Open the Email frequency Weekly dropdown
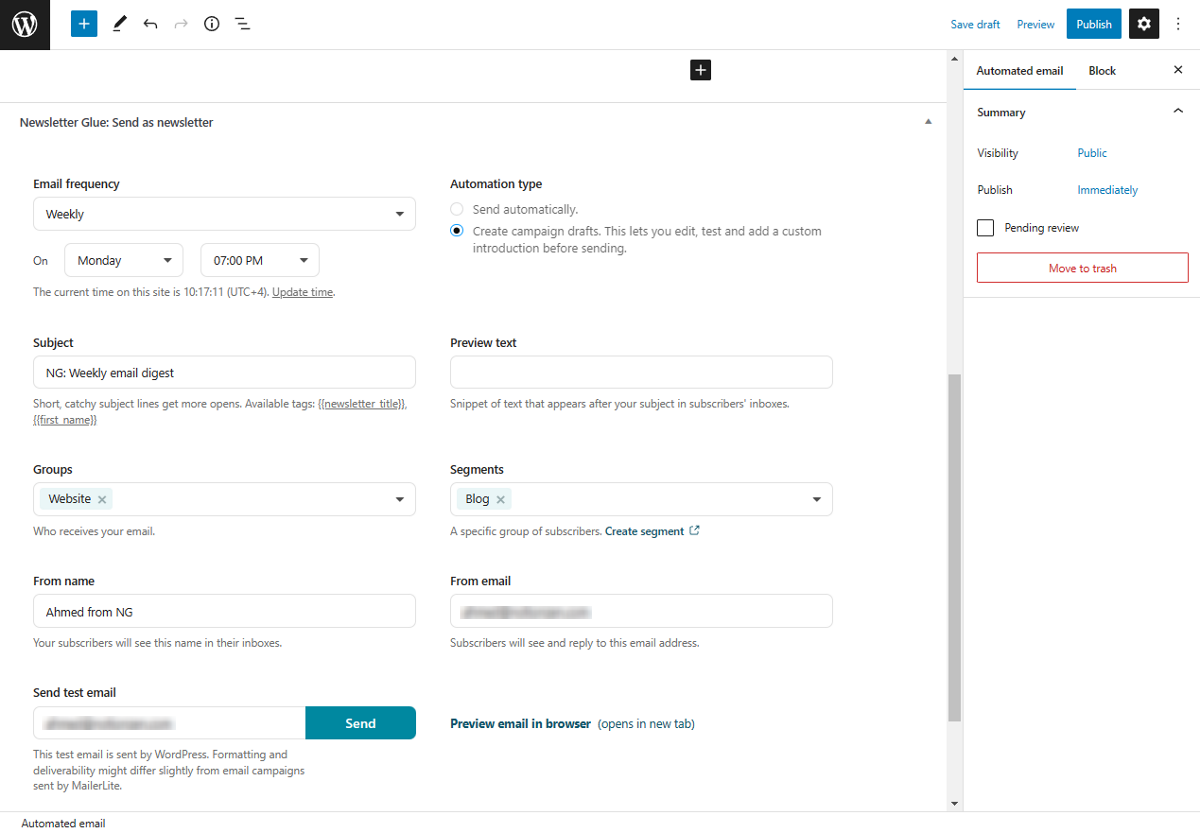The height and width of the screenshot is (833, 1200). click(x=224, y=214)
